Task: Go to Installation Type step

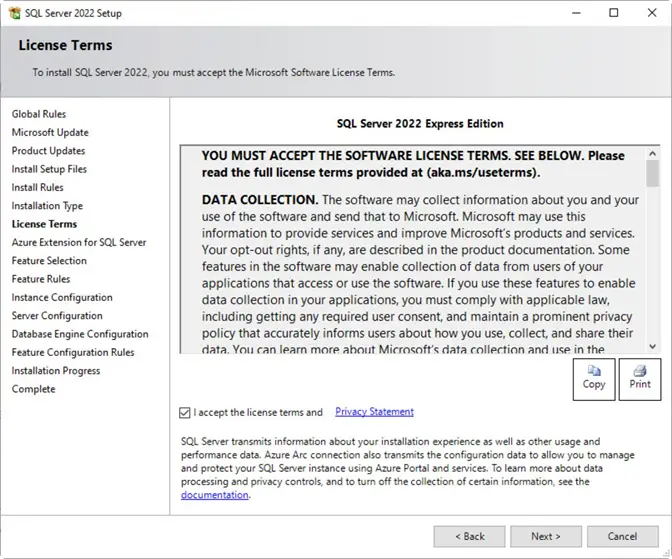Action: point(47,206)
